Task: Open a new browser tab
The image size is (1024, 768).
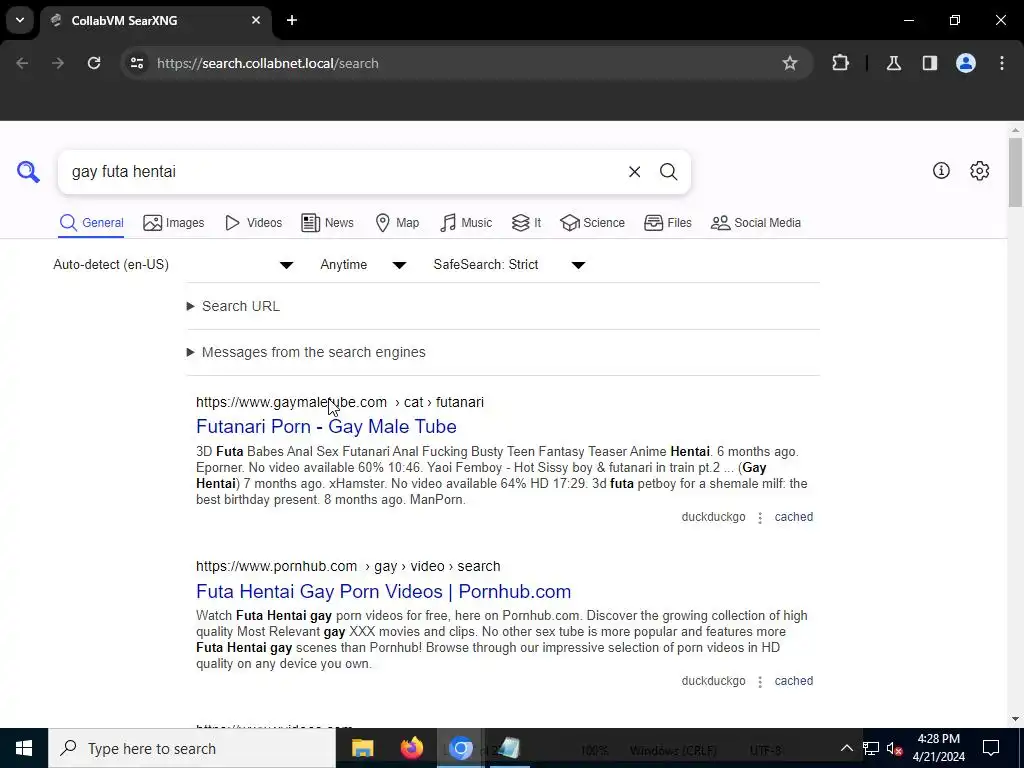Action: [x=292, y=20]
